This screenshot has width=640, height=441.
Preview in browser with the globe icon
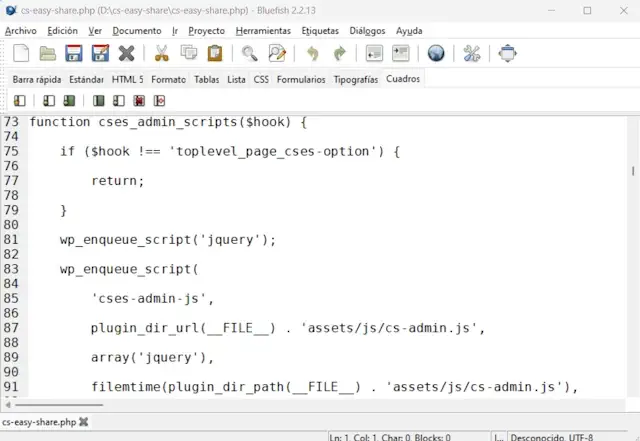[436, 53]
